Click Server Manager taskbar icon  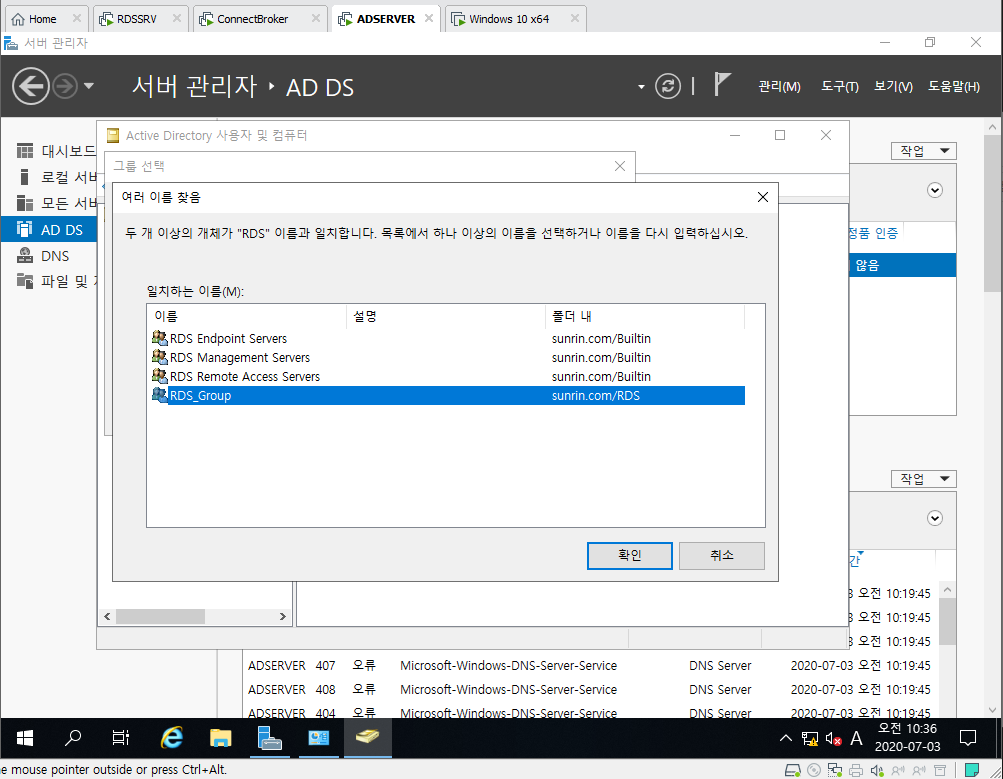pyautogui.click(x=269, y=738)
